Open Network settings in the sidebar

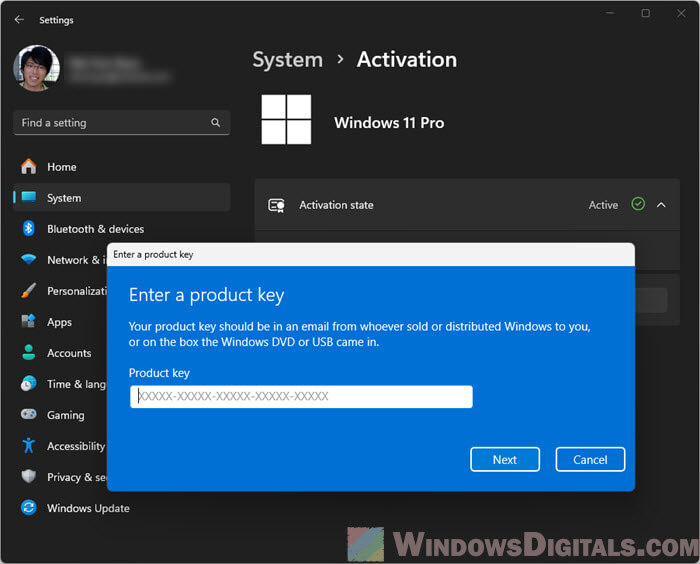pos(60,259)
